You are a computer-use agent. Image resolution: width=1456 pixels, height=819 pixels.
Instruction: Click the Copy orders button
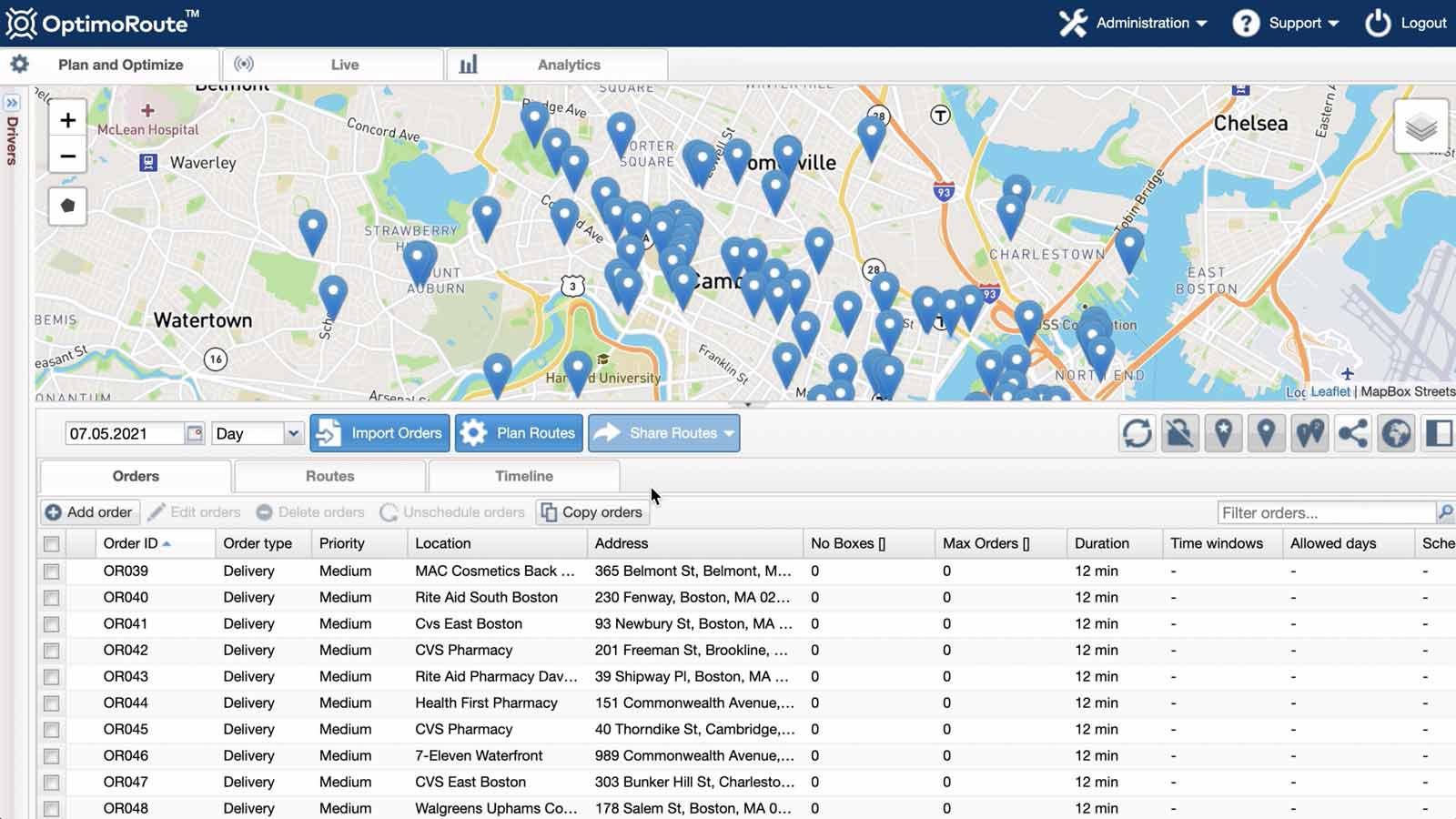click(592, 512)
